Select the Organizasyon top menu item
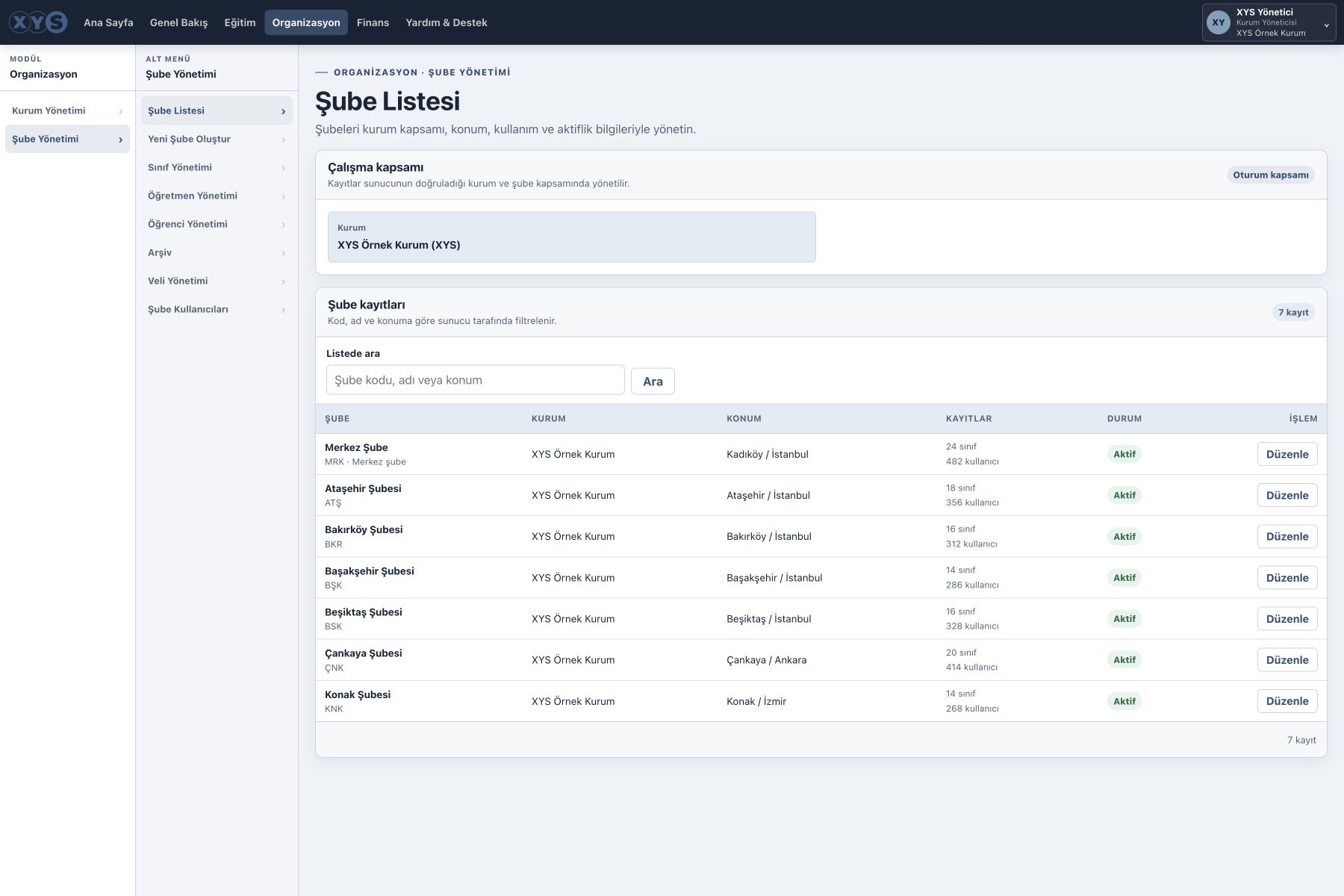 pyautogui.click(x=306, y=22)
